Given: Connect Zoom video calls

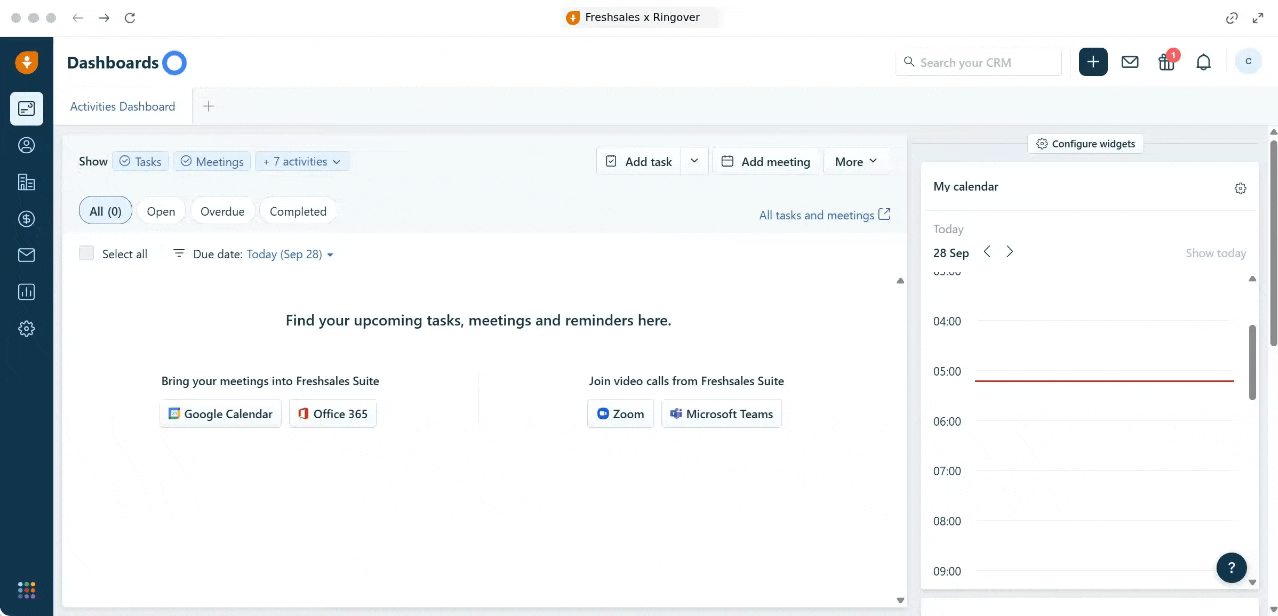Looking at the screenshot, I should click(x=620, y=414).
